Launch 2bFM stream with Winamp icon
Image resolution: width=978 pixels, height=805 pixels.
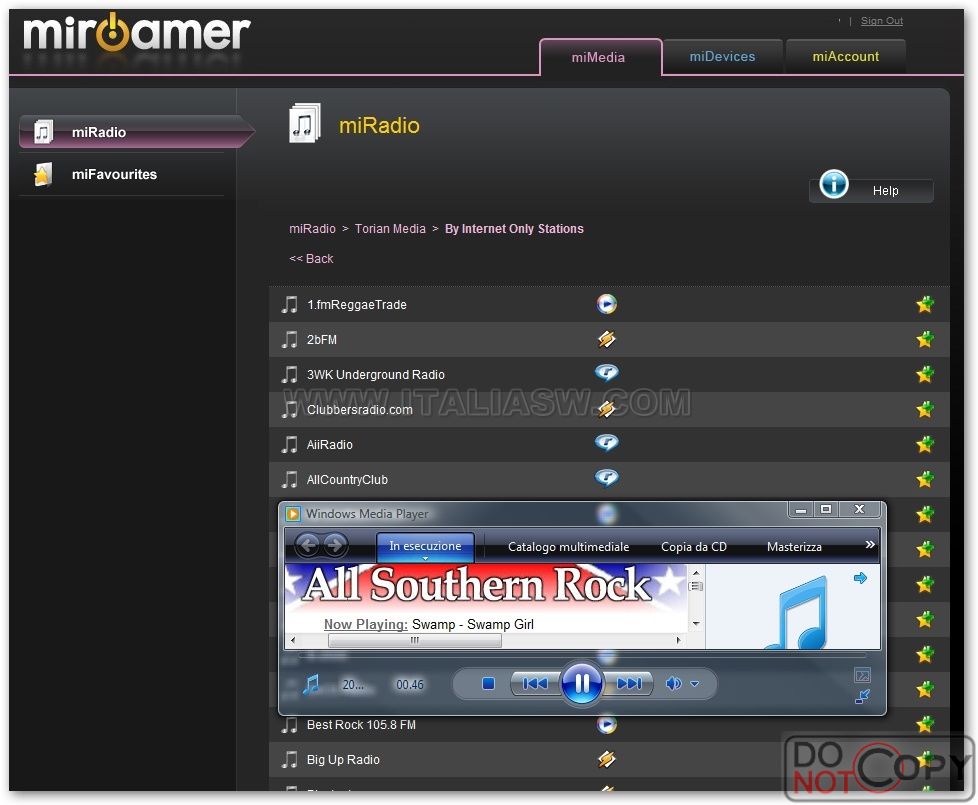[606, 339]
